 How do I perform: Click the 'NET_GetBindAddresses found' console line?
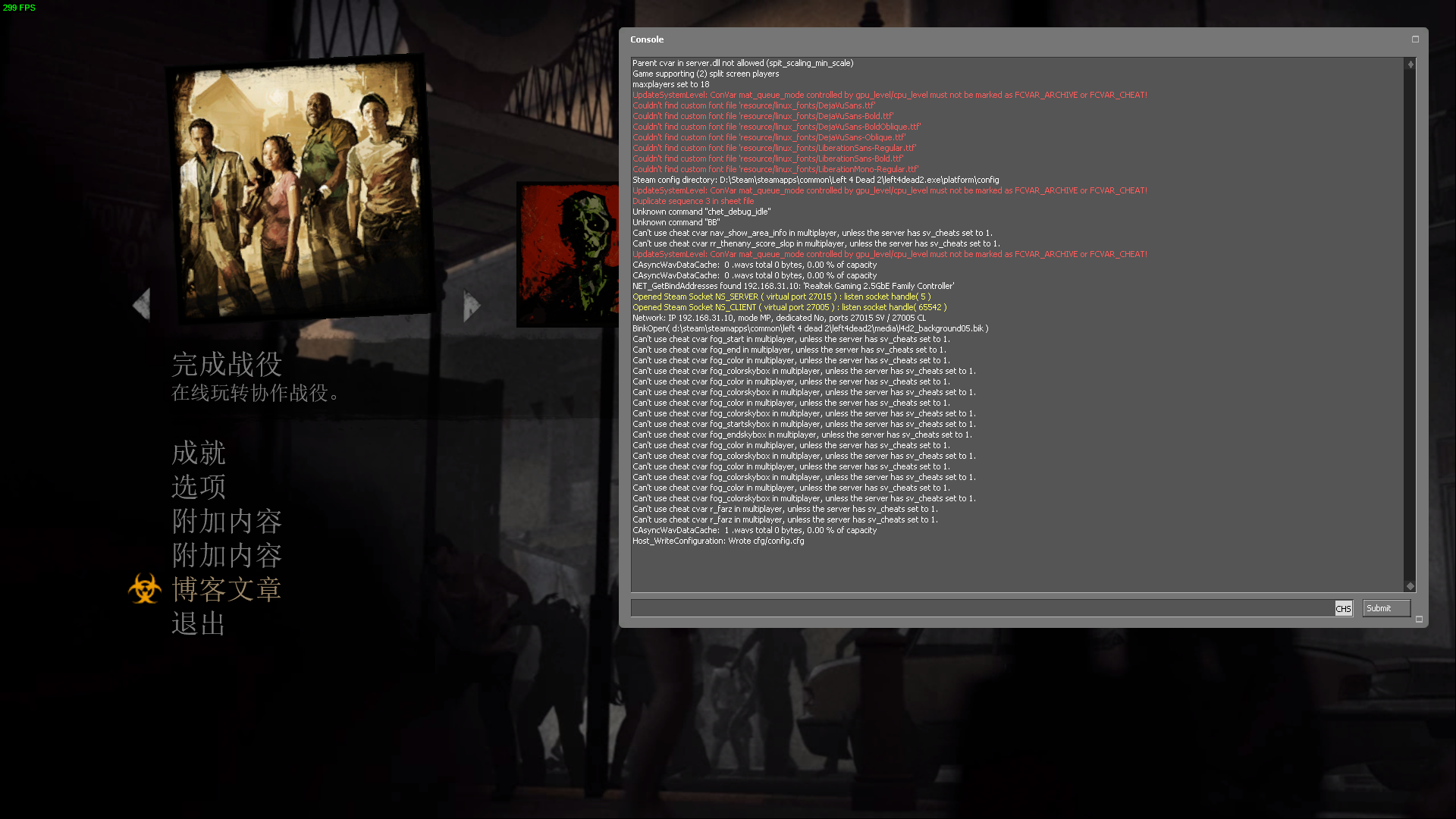(793, 286)
